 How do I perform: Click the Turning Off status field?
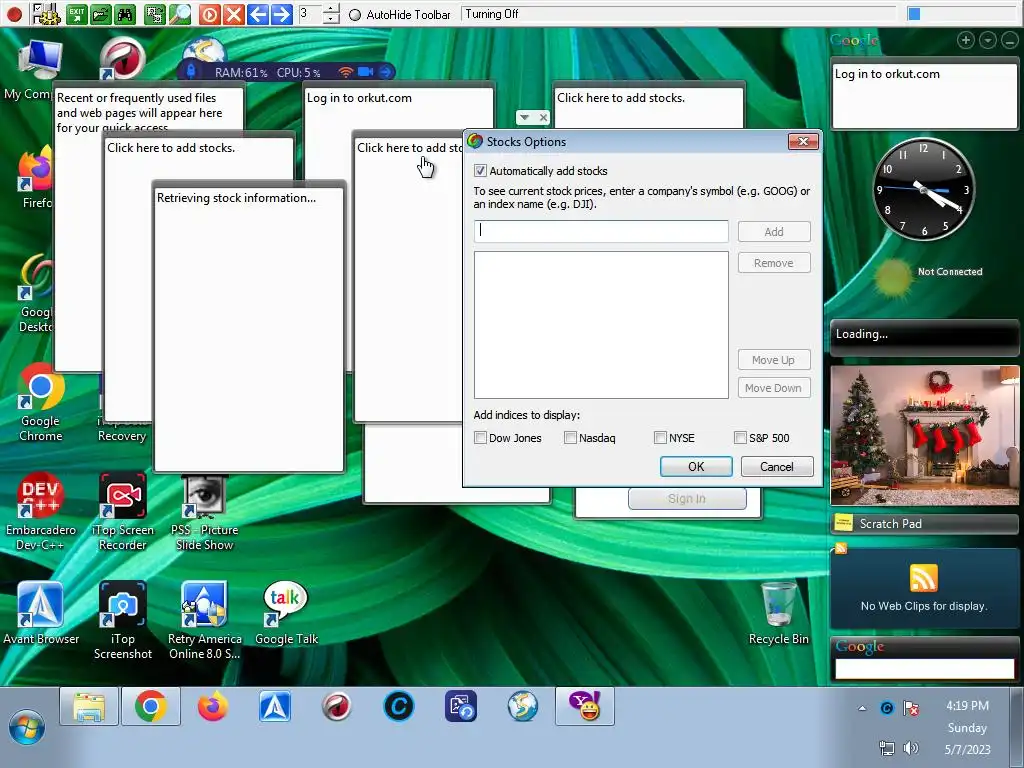tap(680, 14)
